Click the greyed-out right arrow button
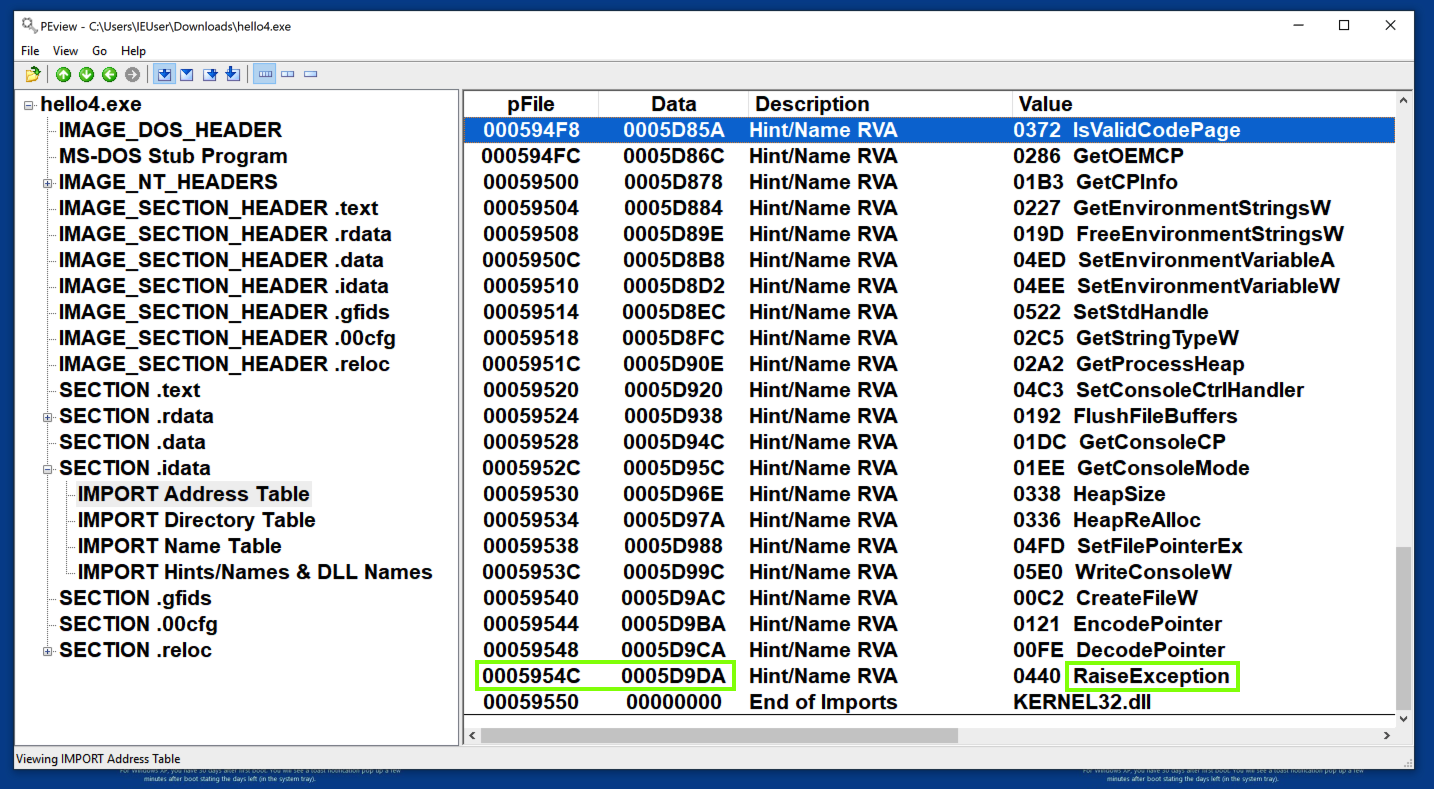The image size is (1434, 789). 132,75
